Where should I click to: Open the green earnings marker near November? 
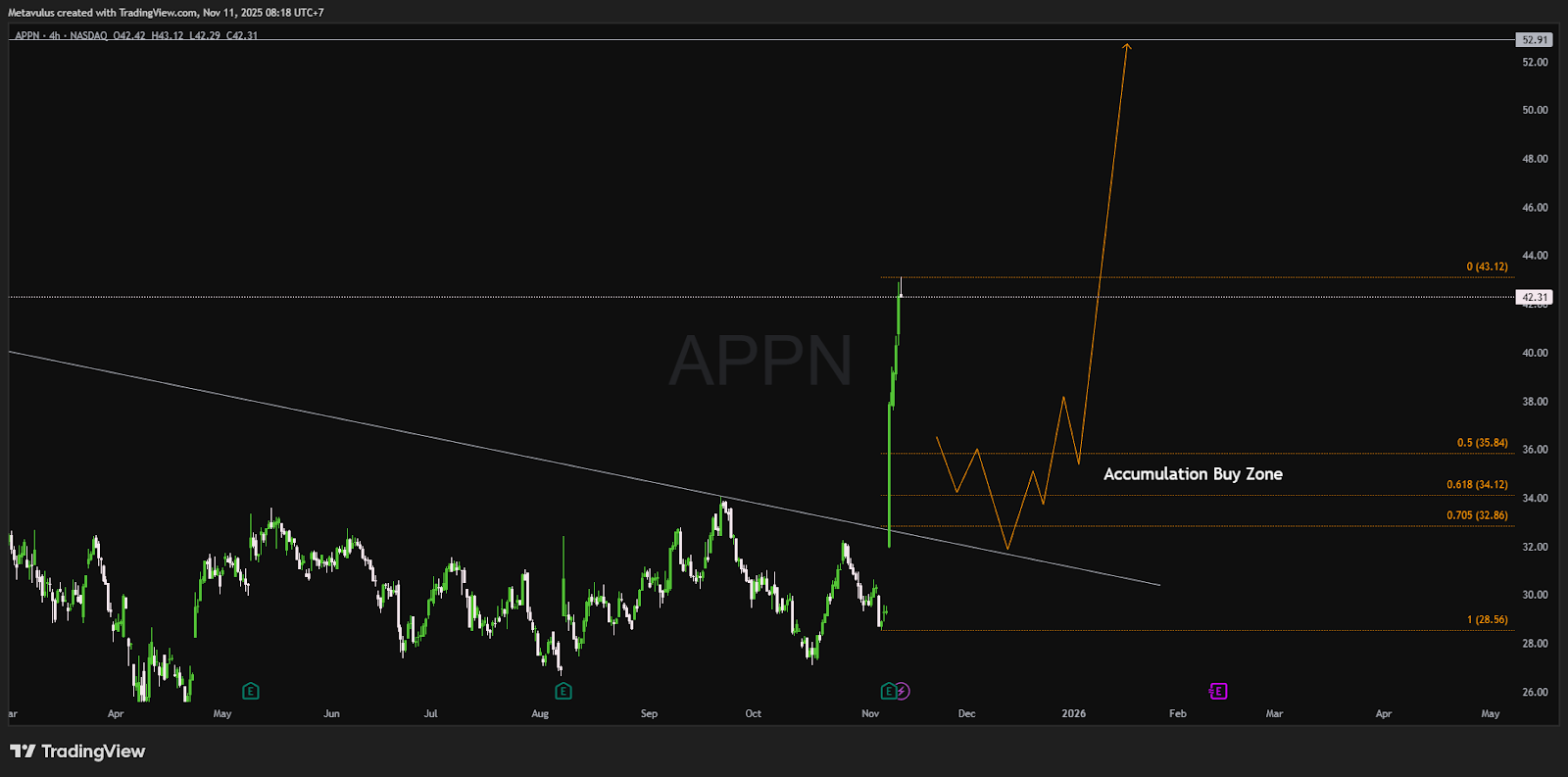click(x=888, y=691)
